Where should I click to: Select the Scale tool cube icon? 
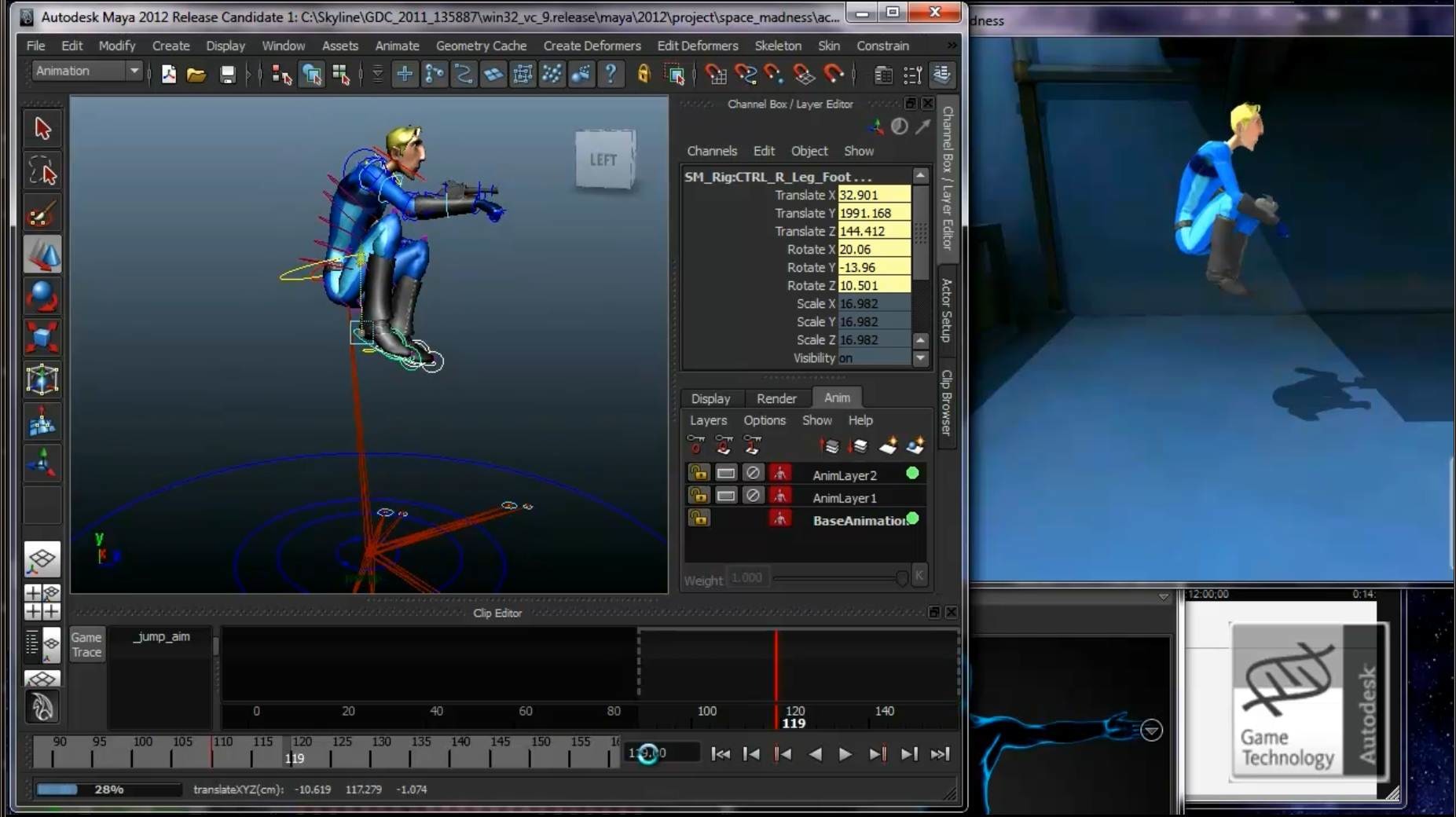pyautogui.click(x=42, y=339)
